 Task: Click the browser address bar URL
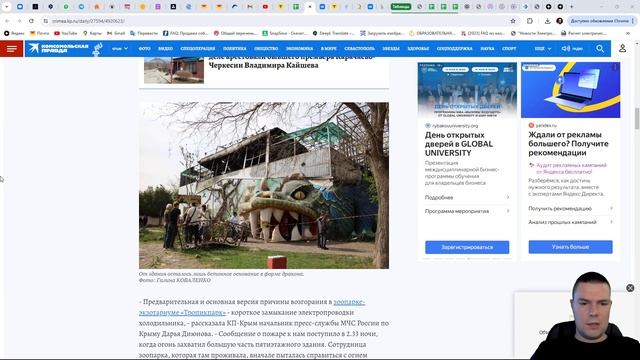(x=88, y=21)
